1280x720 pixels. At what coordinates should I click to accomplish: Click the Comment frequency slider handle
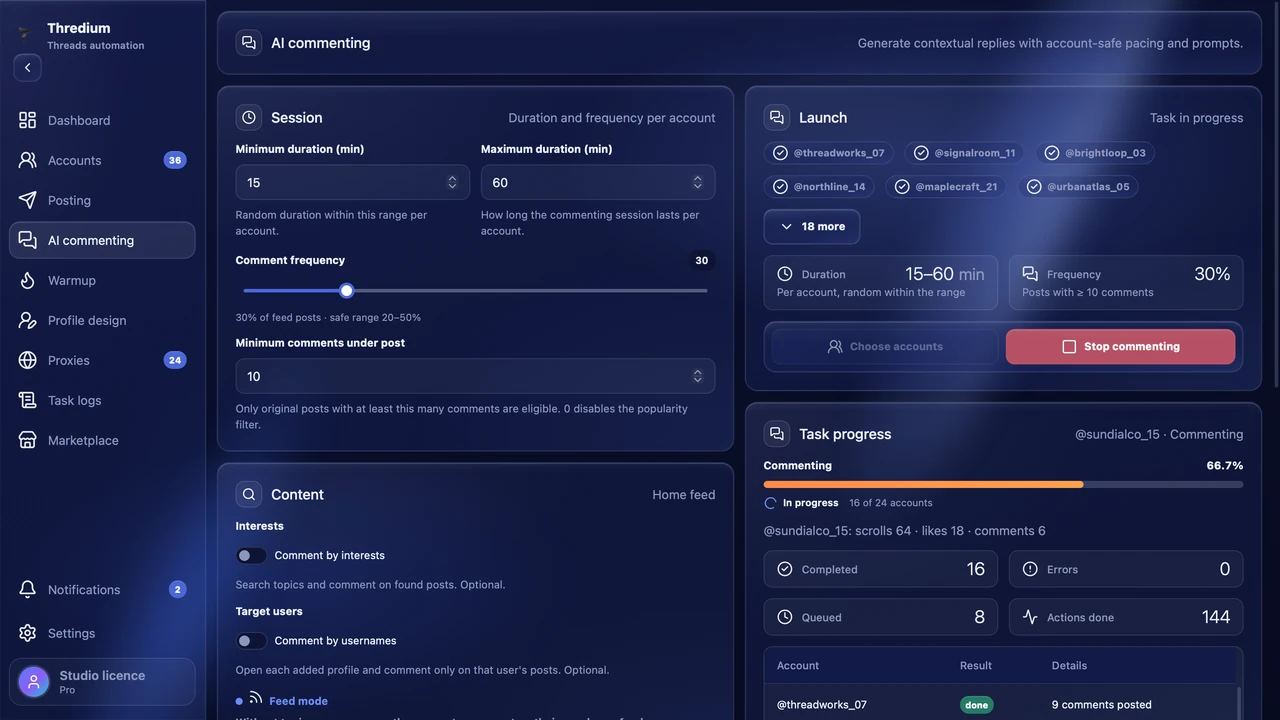pos(346,290)
